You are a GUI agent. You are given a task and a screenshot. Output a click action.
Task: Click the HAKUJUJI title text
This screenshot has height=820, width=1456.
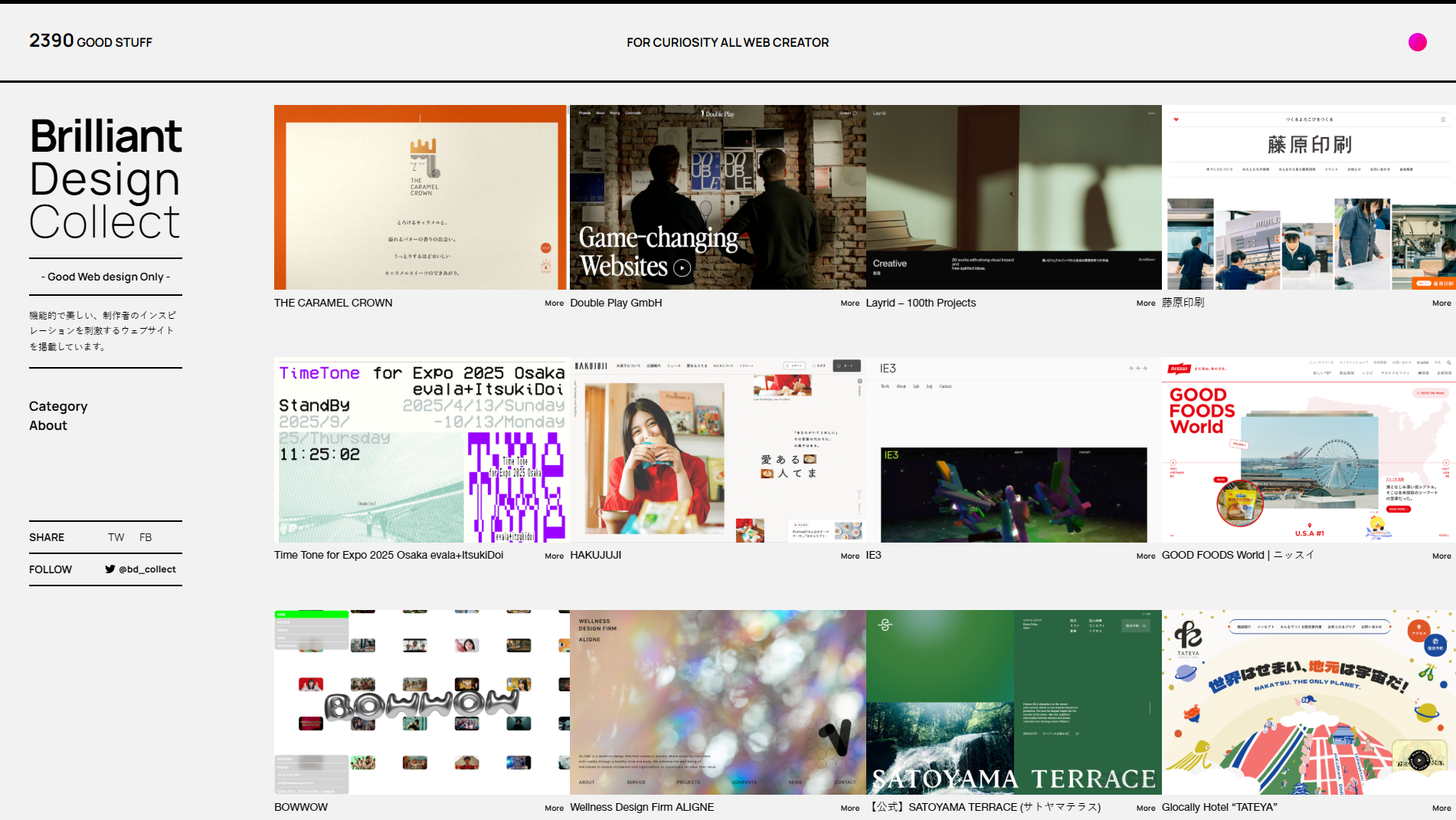(x=596, y=555)
